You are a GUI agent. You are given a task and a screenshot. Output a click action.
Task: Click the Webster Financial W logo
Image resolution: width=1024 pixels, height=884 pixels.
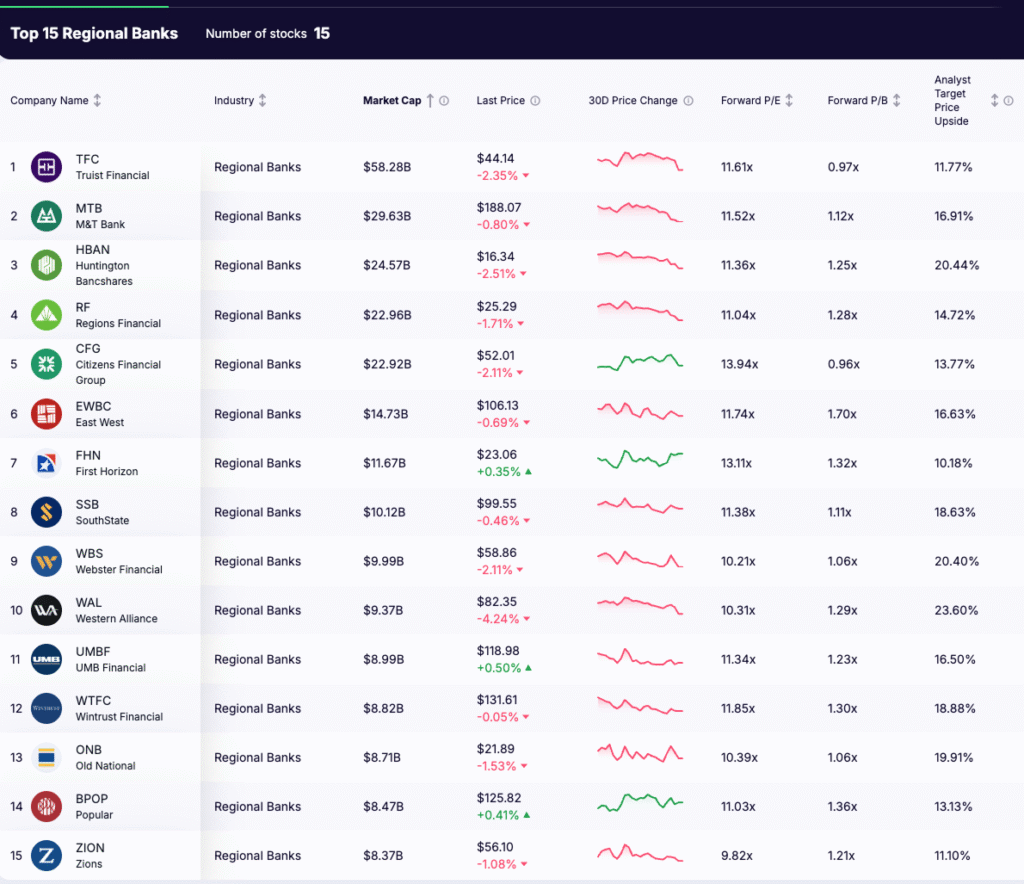45,561
